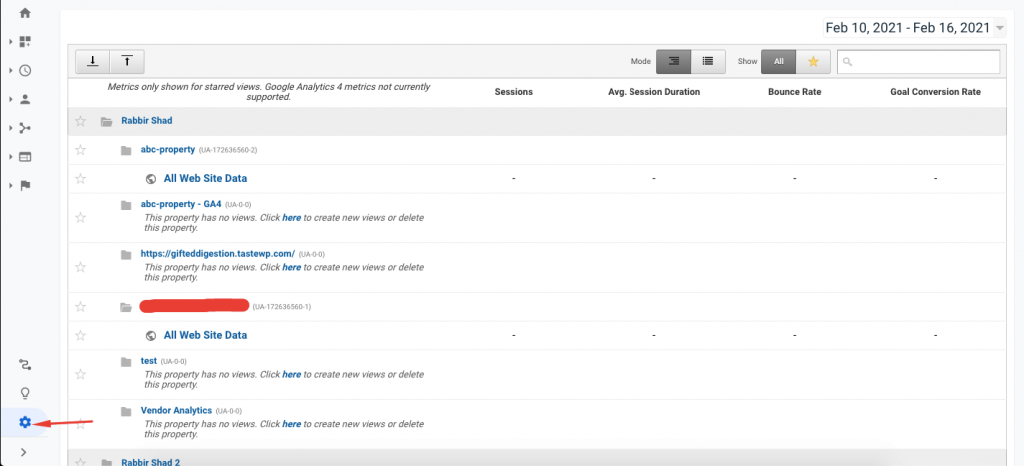Open the test property link
Screen dimensions: 1024x466
(x=149, y=361)
